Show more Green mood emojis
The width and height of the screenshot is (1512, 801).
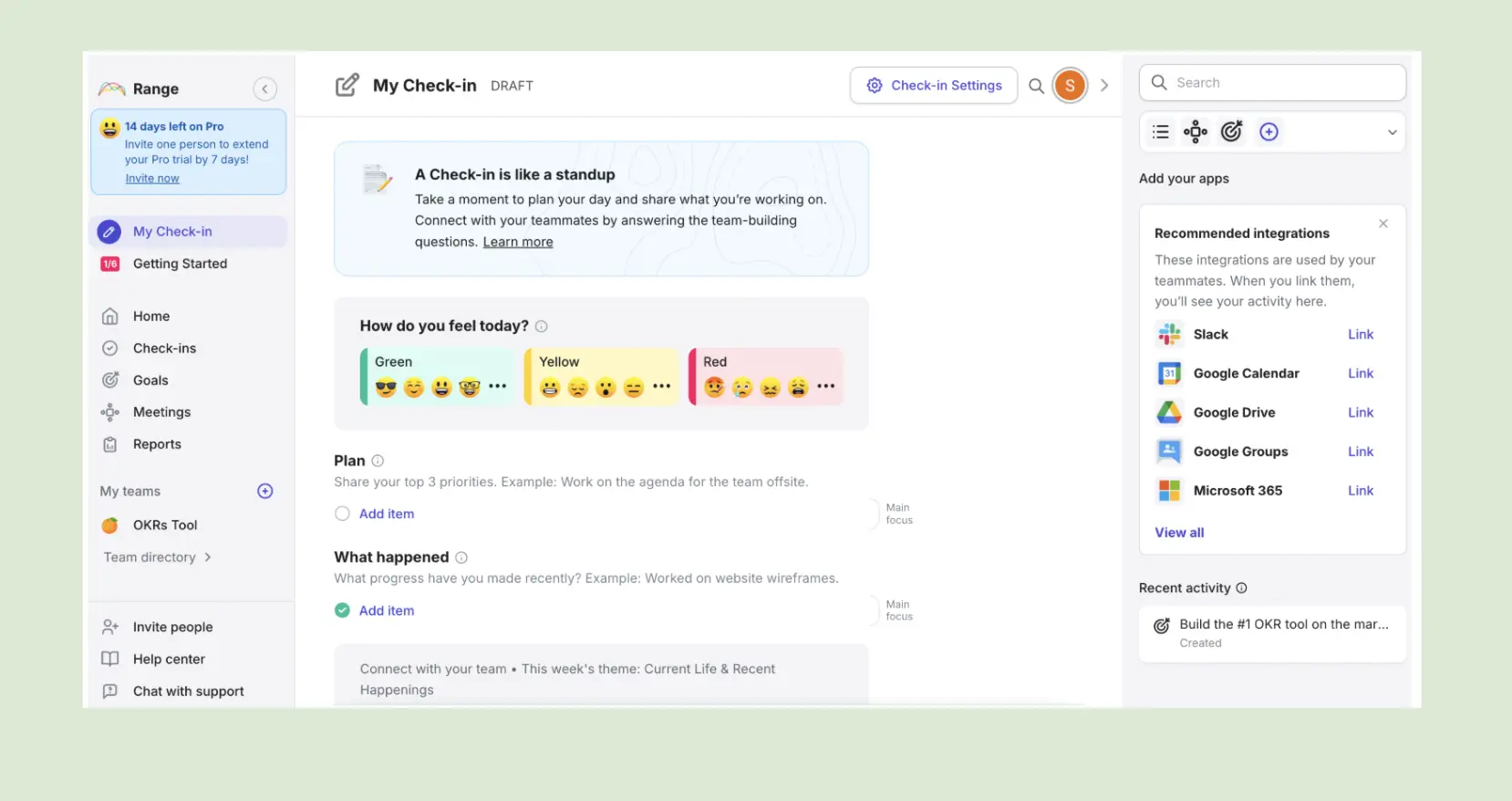(x=497, y=387)
